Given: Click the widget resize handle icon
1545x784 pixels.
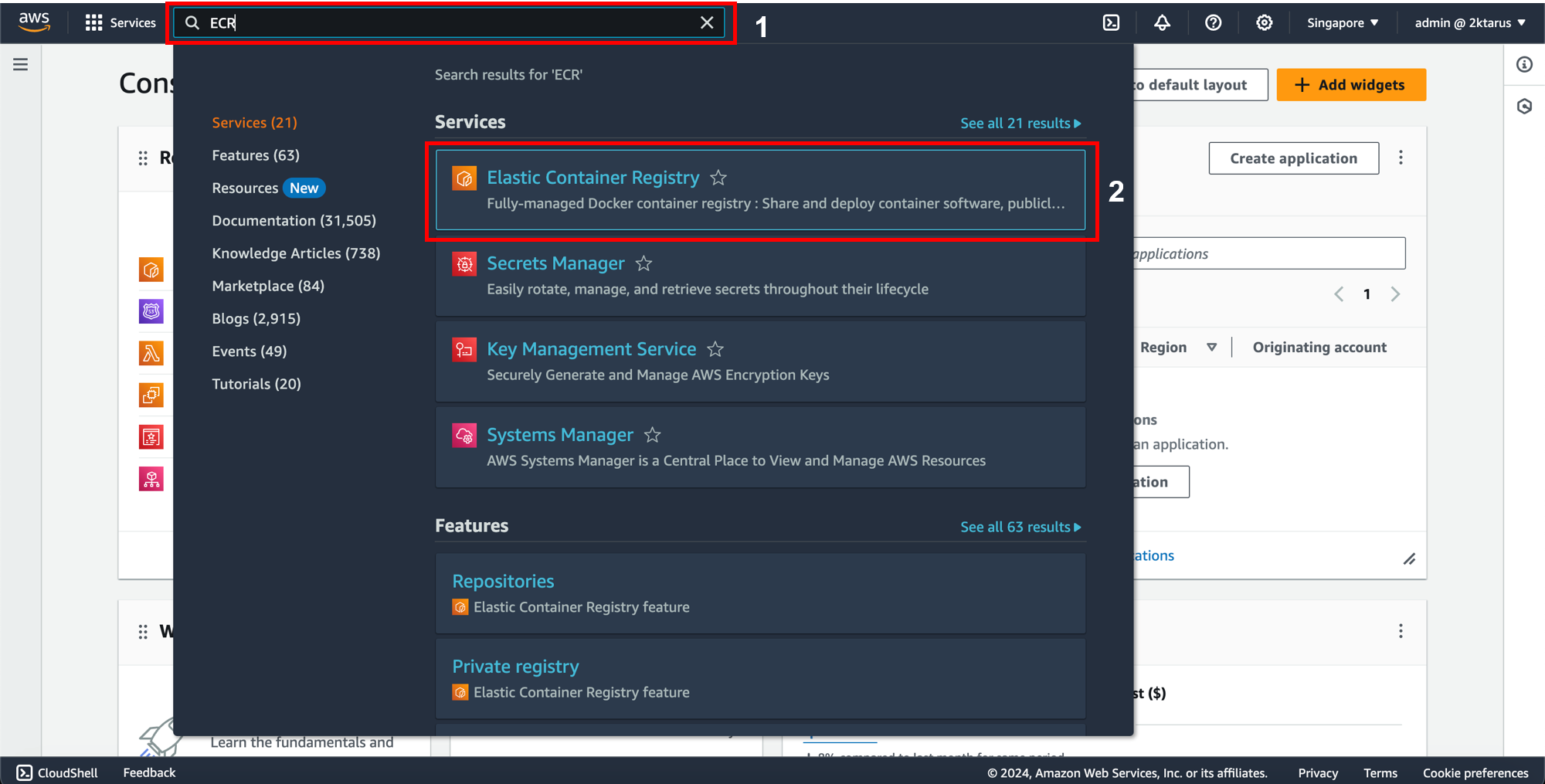Looking at the screenshot, I should (x=1409, y=558).
